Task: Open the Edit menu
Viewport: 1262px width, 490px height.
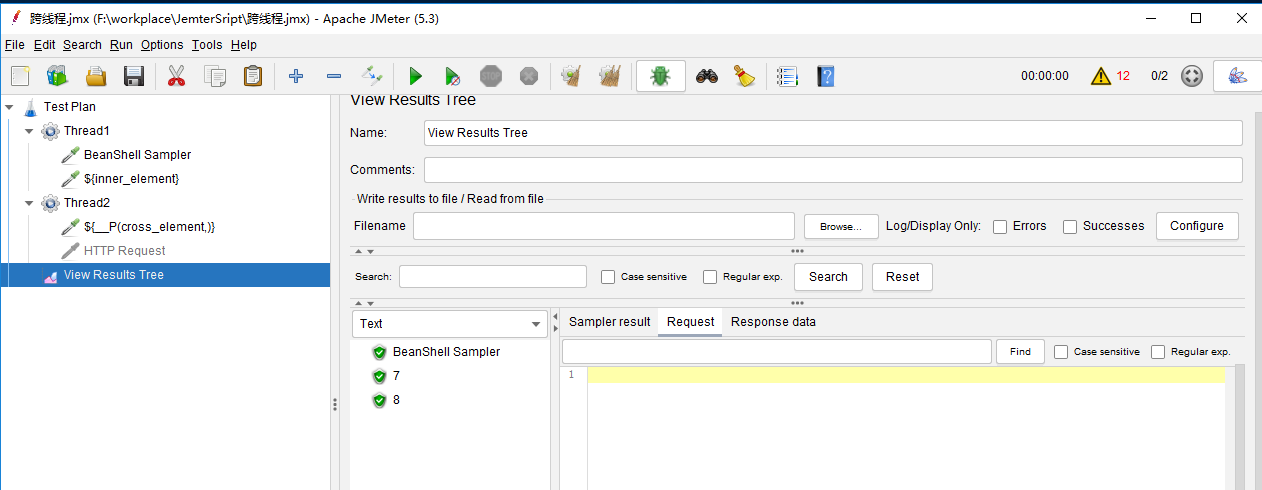Action: (x=44, y=45)
